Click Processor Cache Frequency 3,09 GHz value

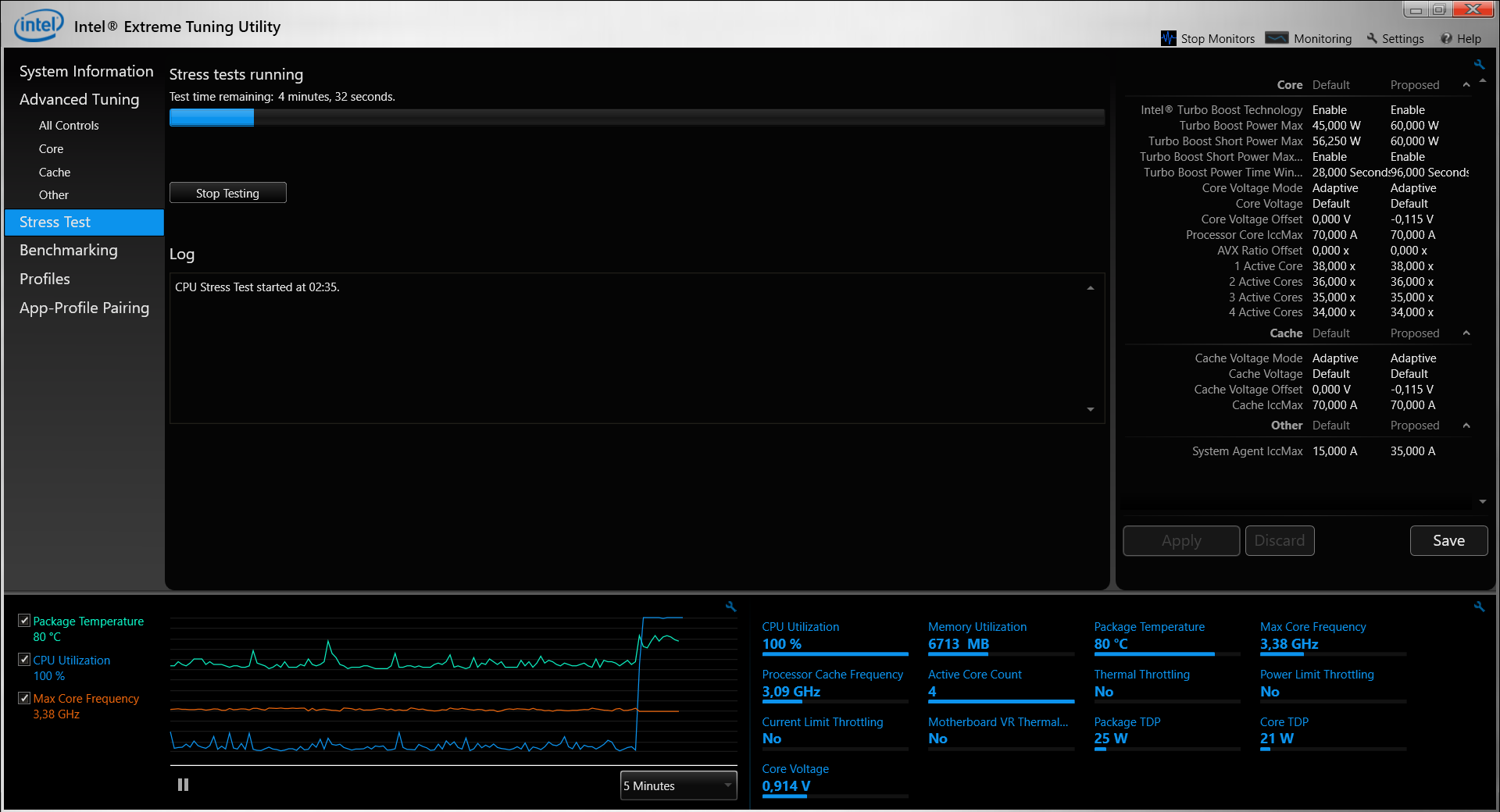coord(791,692)
